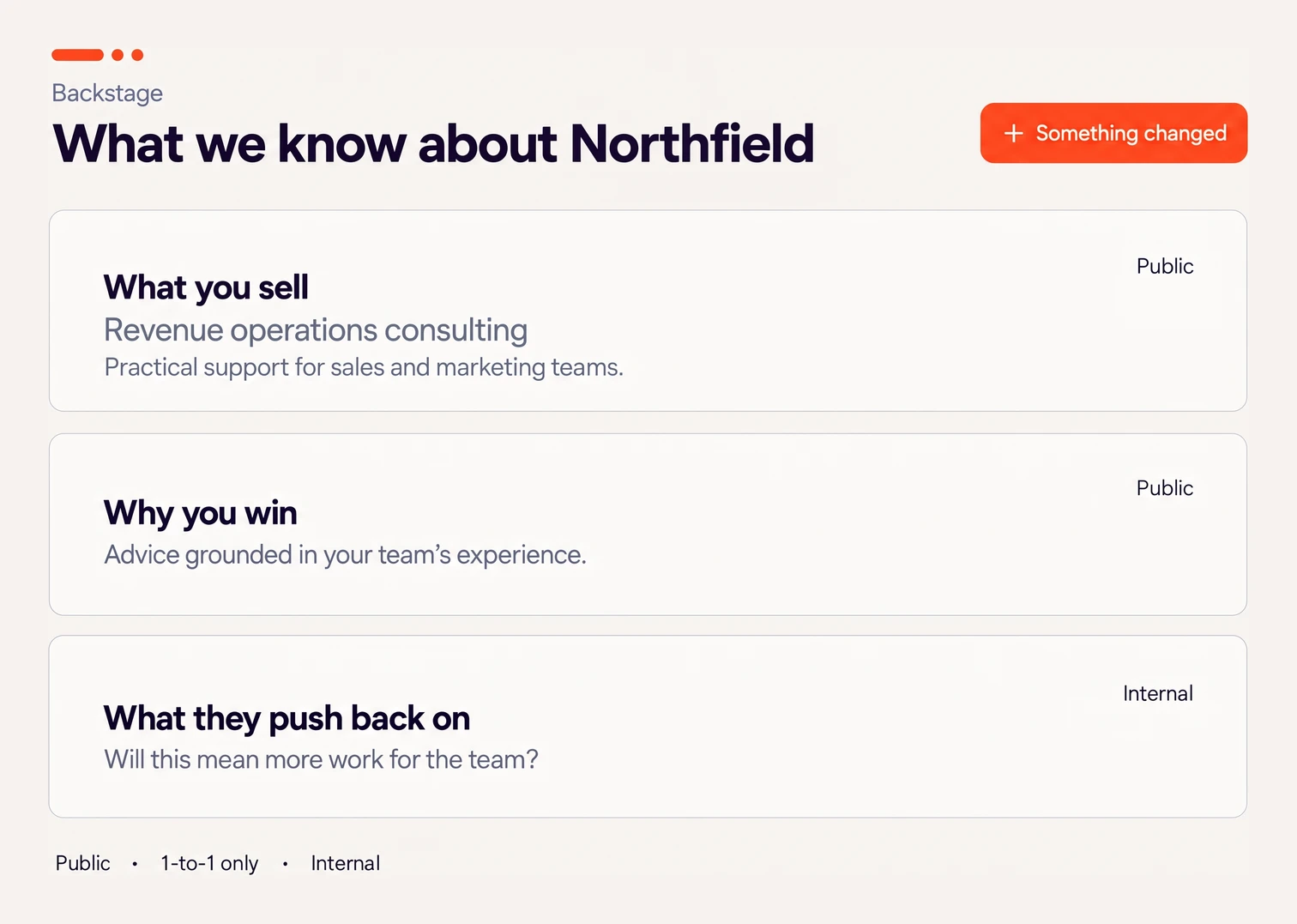The image size is (1297, 924).
Task: Select the Internal filter in the legend
Action: coord(345,863)
